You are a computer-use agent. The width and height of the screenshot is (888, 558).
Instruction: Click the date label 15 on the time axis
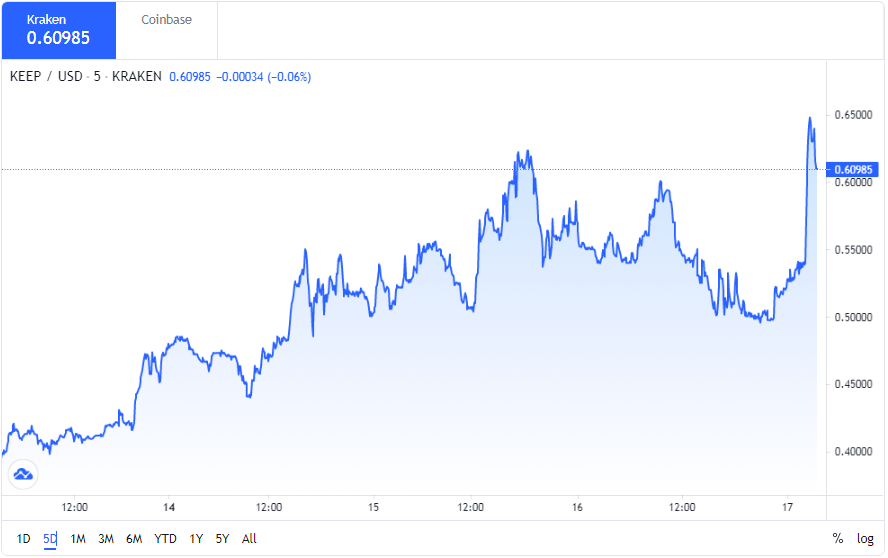tap(373, 507)
